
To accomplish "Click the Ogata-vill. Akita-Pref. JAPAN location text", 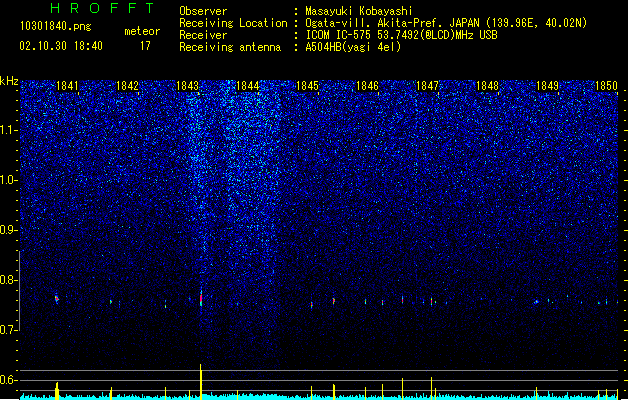I will (446, 23).
